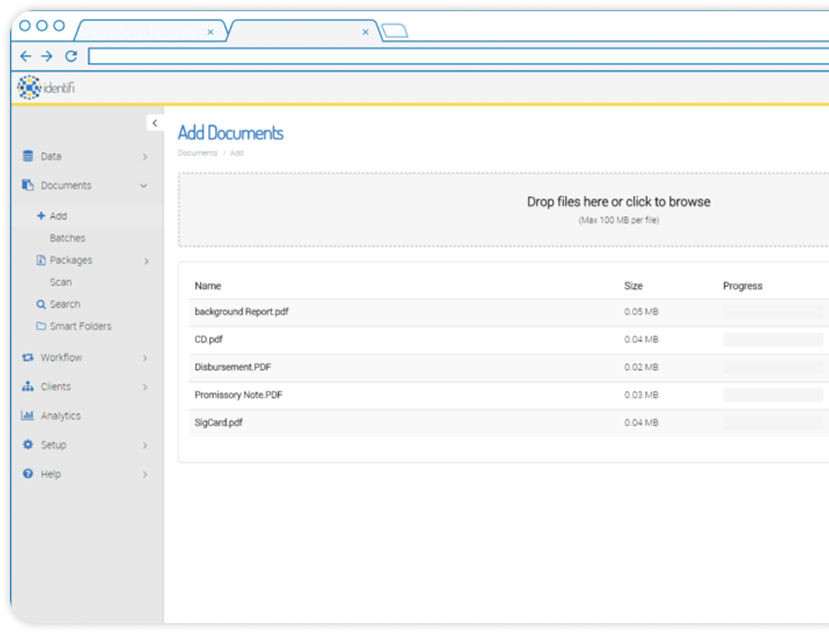Select Smart Folders in the sidebar

80,326
